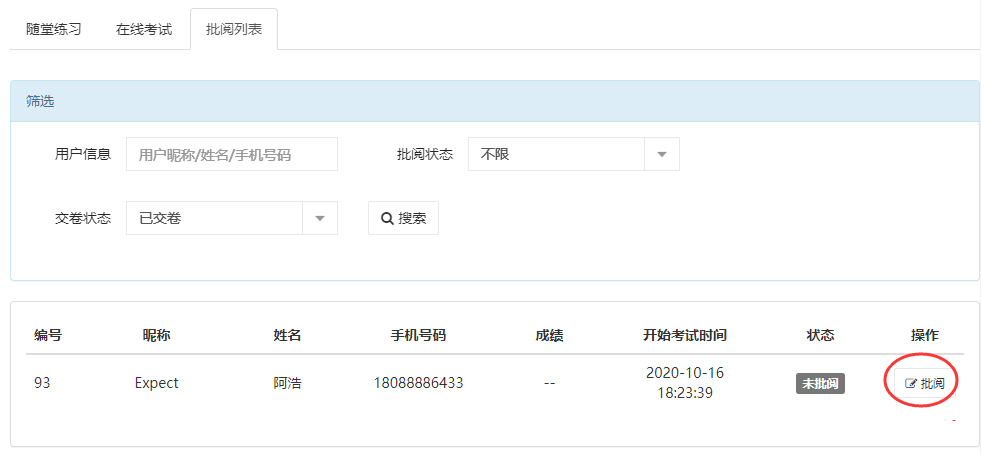Click the 交卷状态 label
This screenshot has width=981, height=455.
83,218
